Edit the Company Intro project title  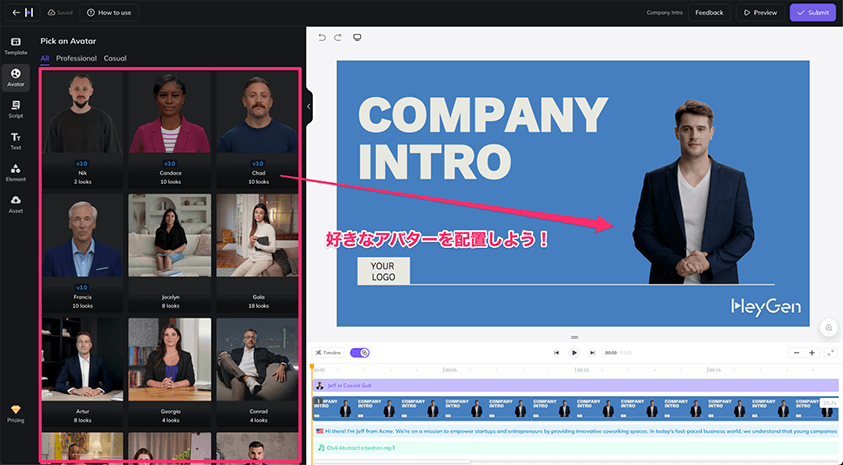(x=665, y=12)
